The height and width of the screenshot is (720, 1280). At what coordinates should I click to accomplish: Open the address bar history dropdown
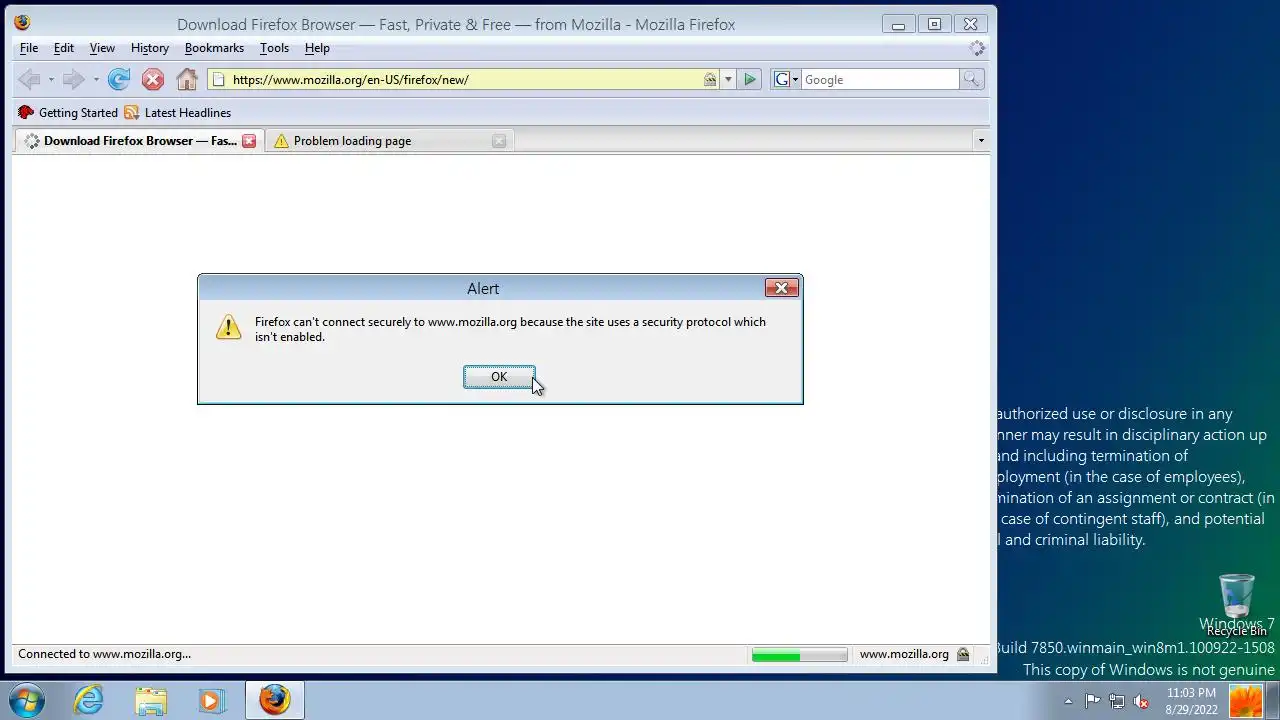728,80
